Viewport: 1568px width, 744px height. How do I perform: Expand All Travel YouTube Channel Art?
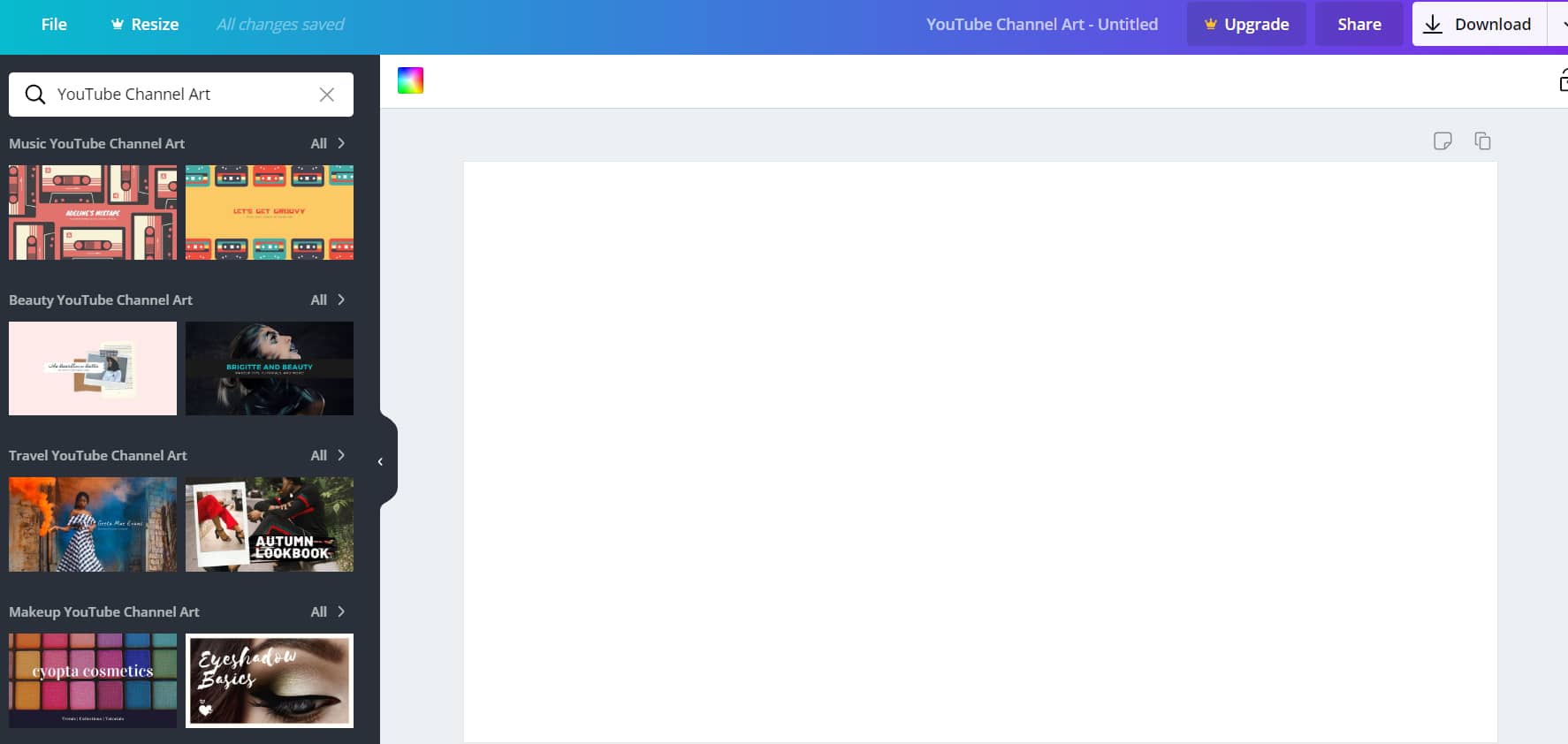tap(328, 455)
